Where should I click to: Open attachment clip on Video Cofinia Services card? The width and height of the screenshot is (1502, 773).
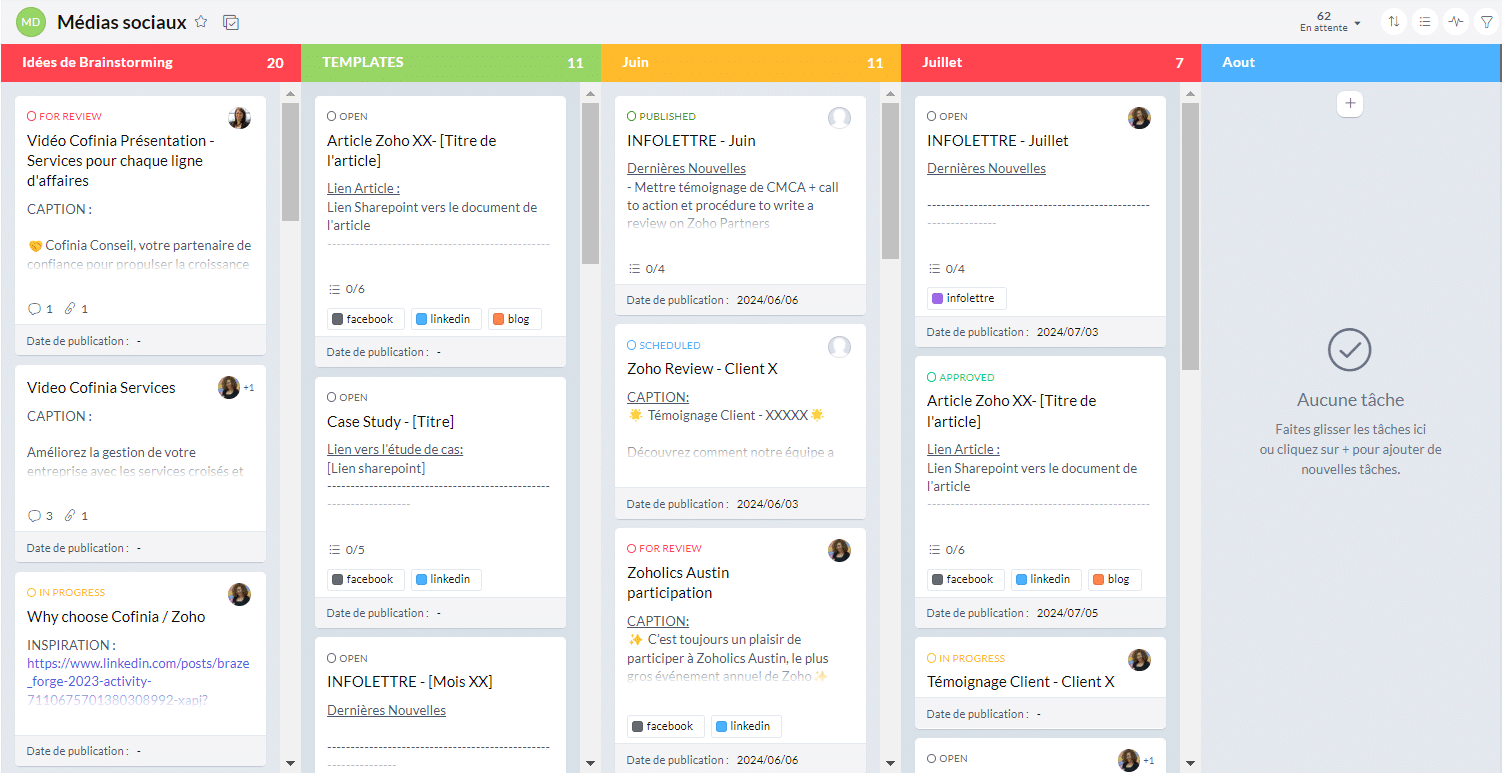click(70, 516)
